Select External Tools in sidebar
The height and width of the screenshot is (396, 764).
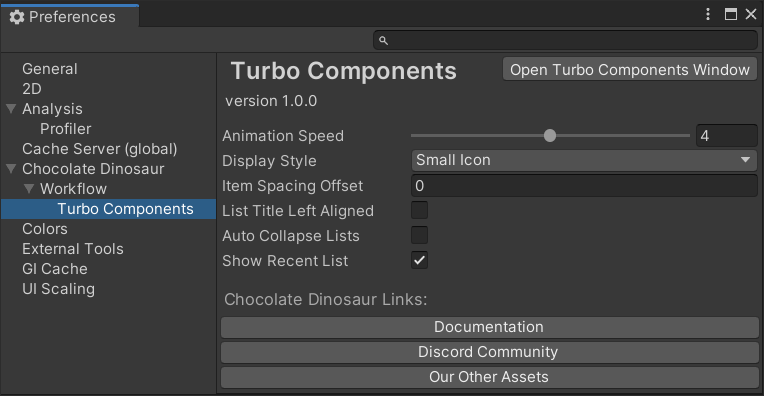click(x=73, y=248)
